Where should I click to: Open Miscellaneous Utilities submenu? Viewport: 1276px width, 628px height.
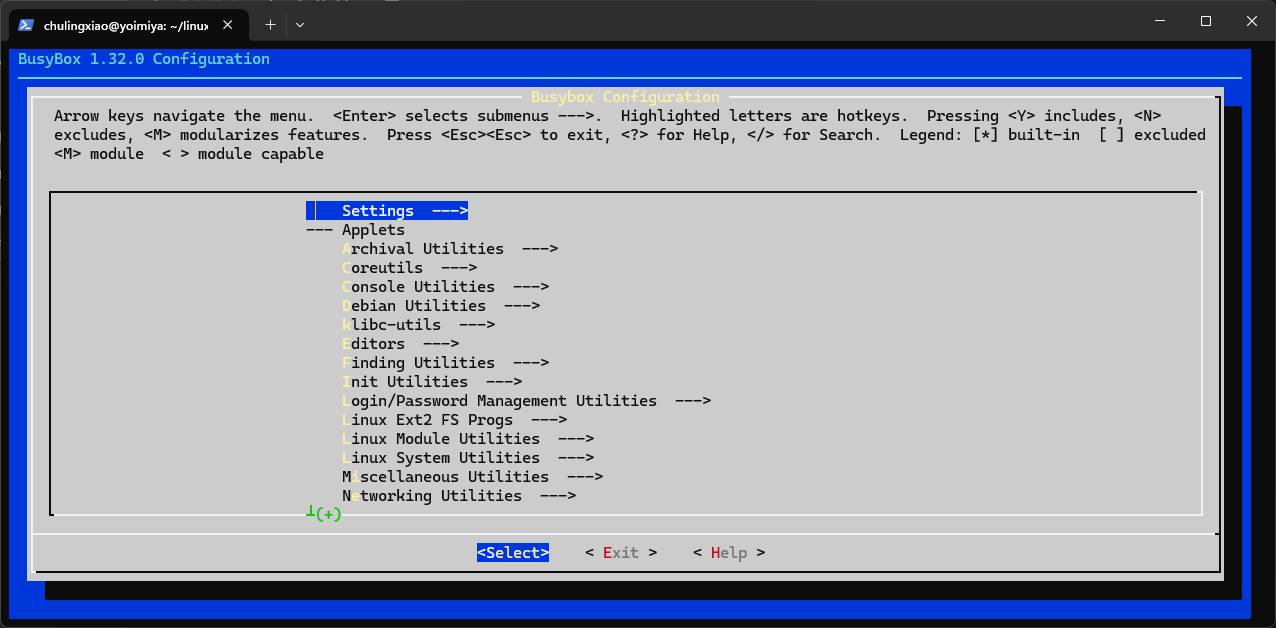472,477
